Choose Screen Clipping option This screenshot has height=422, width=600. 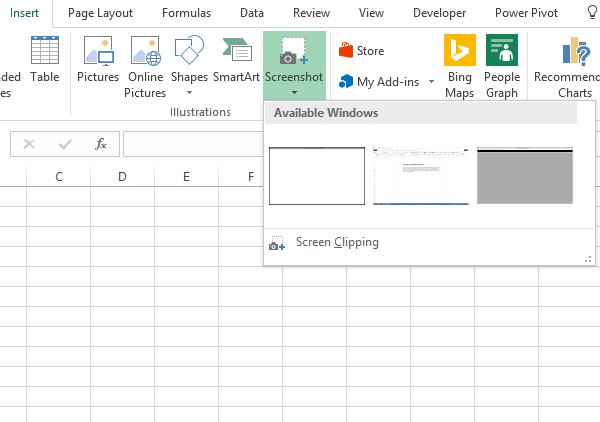click(x=337, y=242)
